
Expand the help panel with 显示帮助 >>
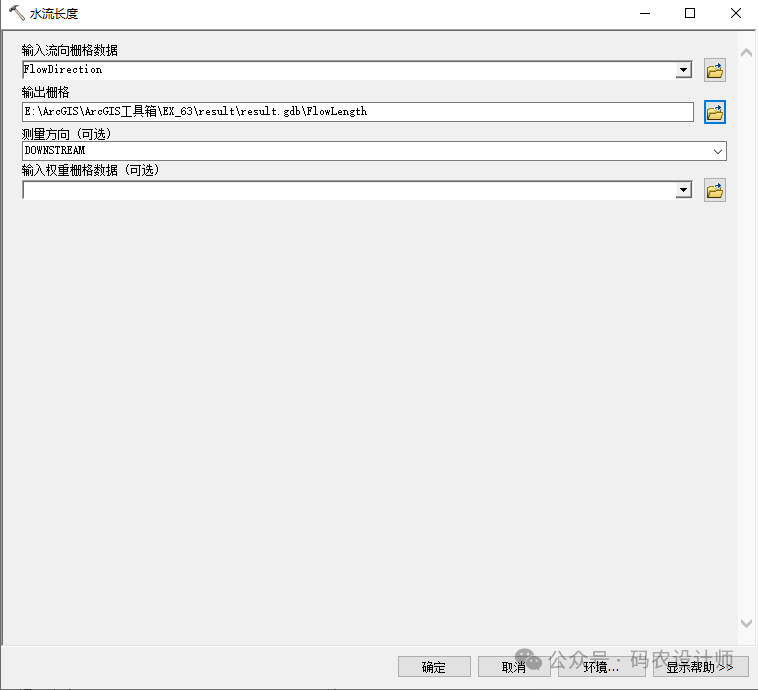tap(699, 667)
